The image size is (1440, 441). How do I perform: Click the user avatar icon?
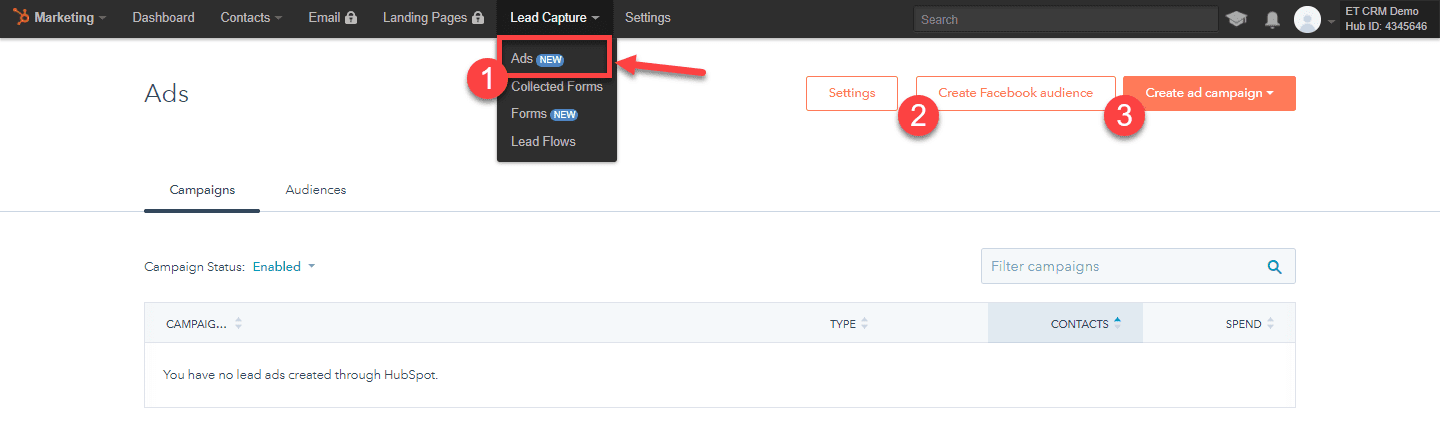coord(1307,19)
